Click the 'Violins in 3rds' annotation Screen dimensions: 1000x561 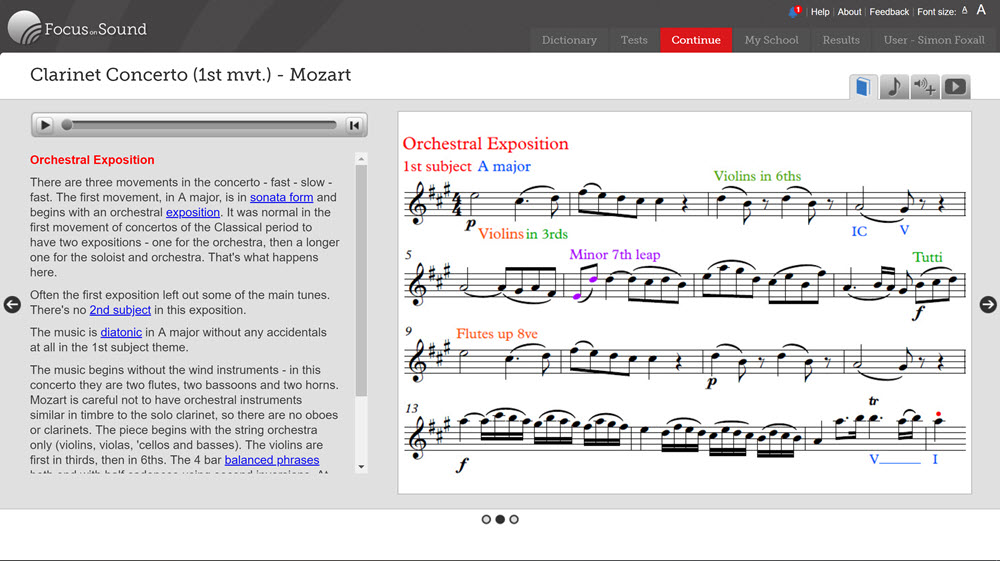(x=523, y=234)
